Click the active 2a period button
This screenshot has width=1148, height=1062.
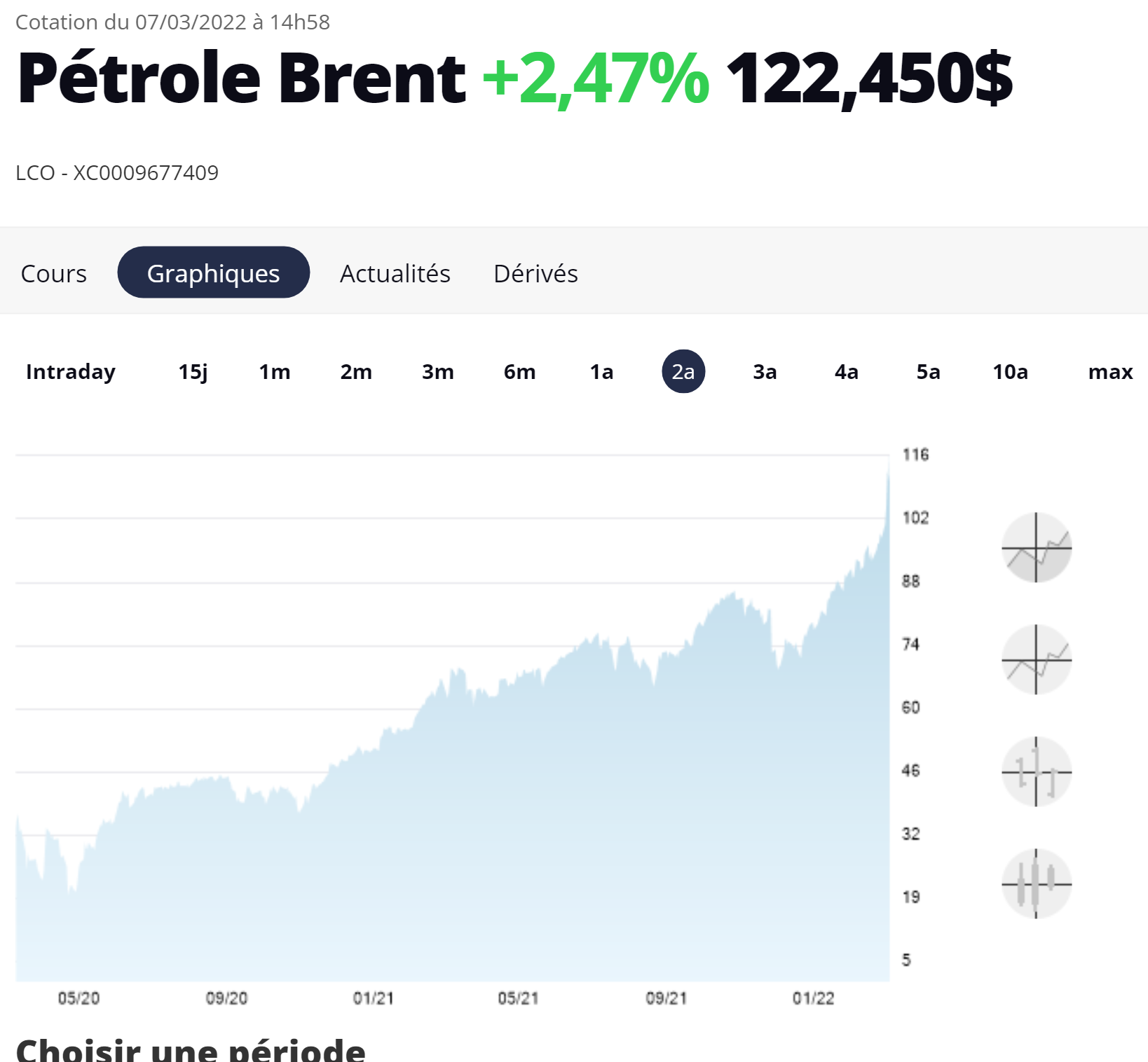pyautogui.click(x=683, y=372)
